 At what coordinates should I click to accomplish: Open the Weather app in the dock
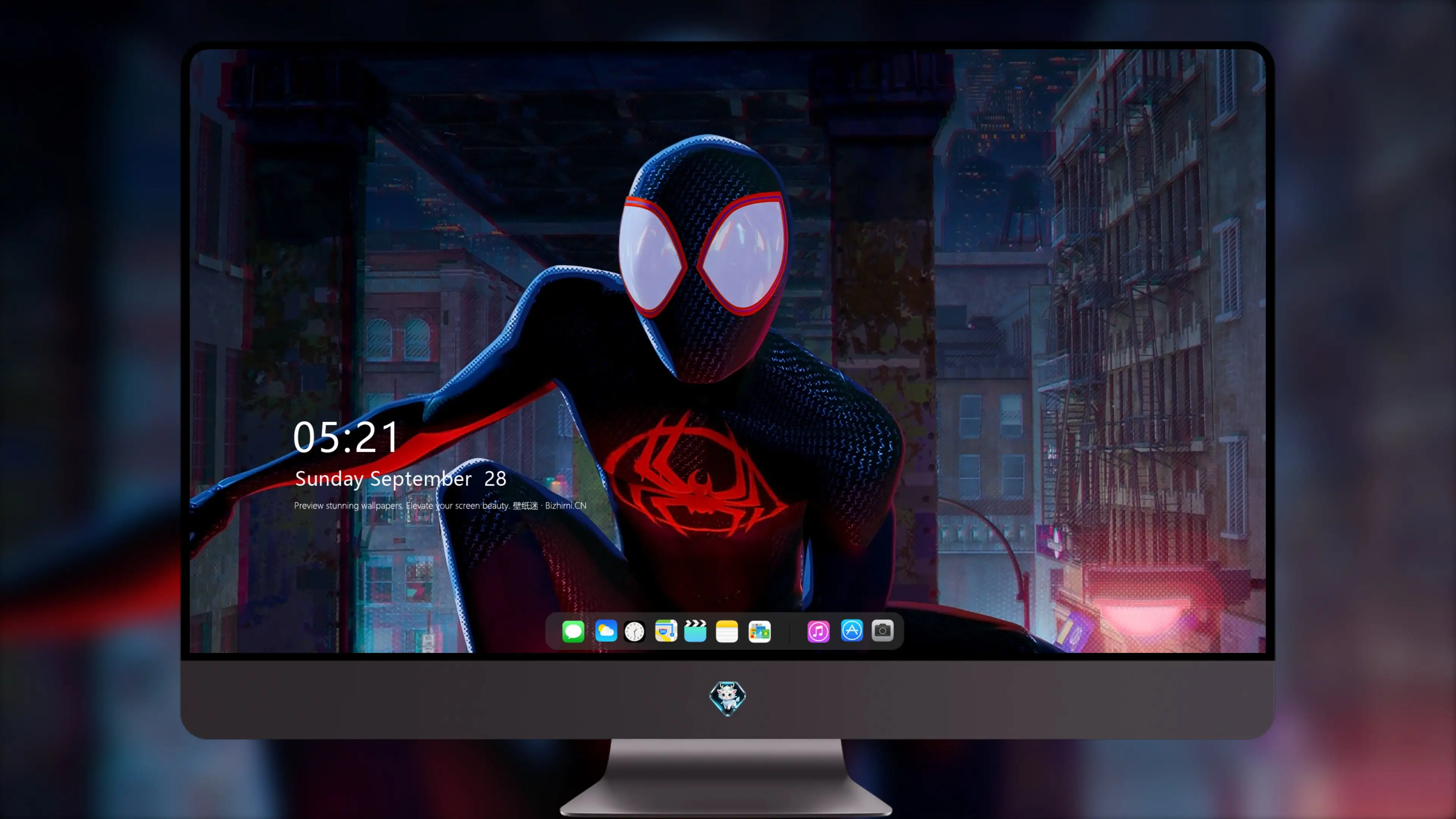[606, 631]
